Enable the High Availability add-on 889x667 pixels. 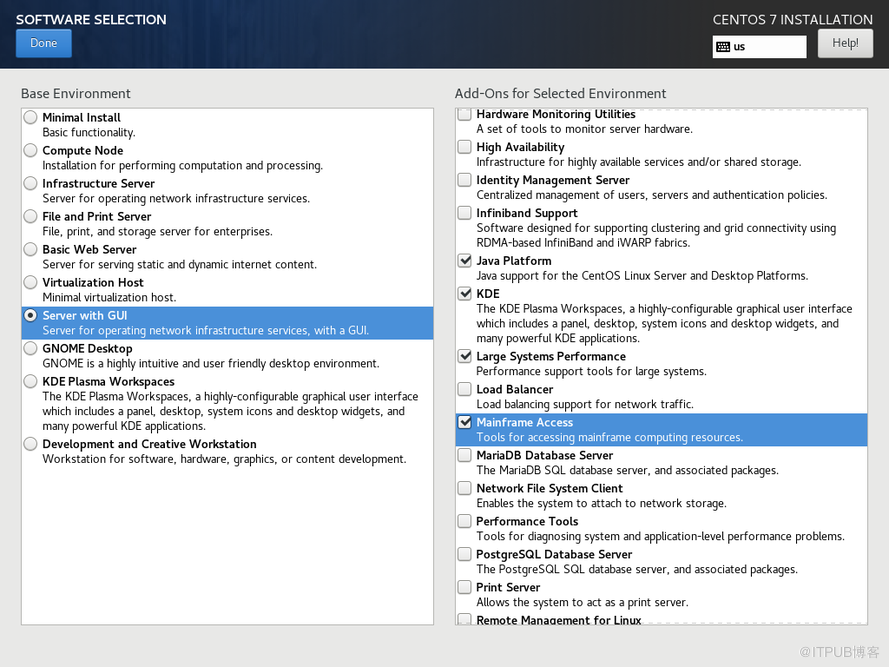[465, 147]
